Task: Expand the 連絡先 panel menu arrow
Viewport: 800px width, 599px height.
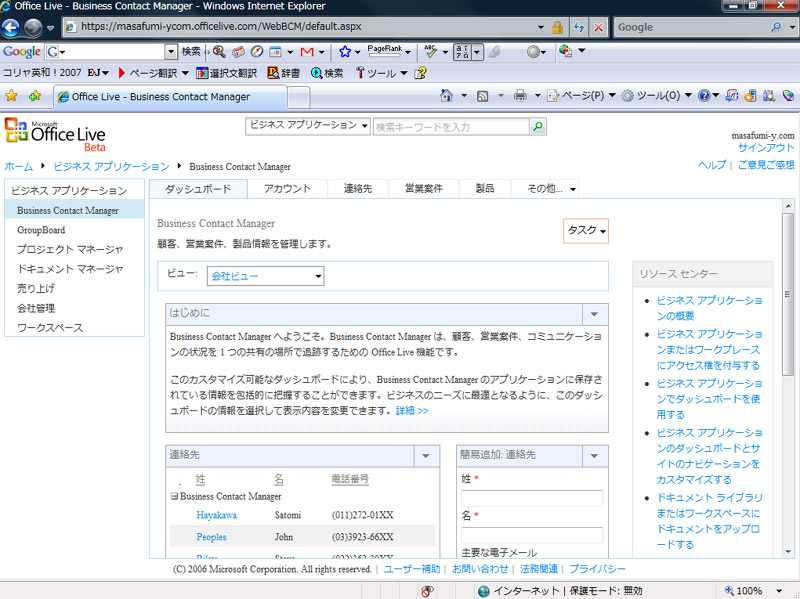Action: coord(426,456)
